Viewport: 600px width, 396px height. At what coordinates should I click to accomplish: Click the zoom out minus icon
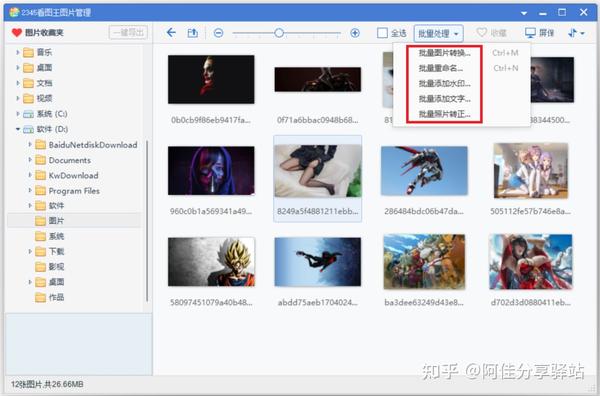(x=218, y=33)
